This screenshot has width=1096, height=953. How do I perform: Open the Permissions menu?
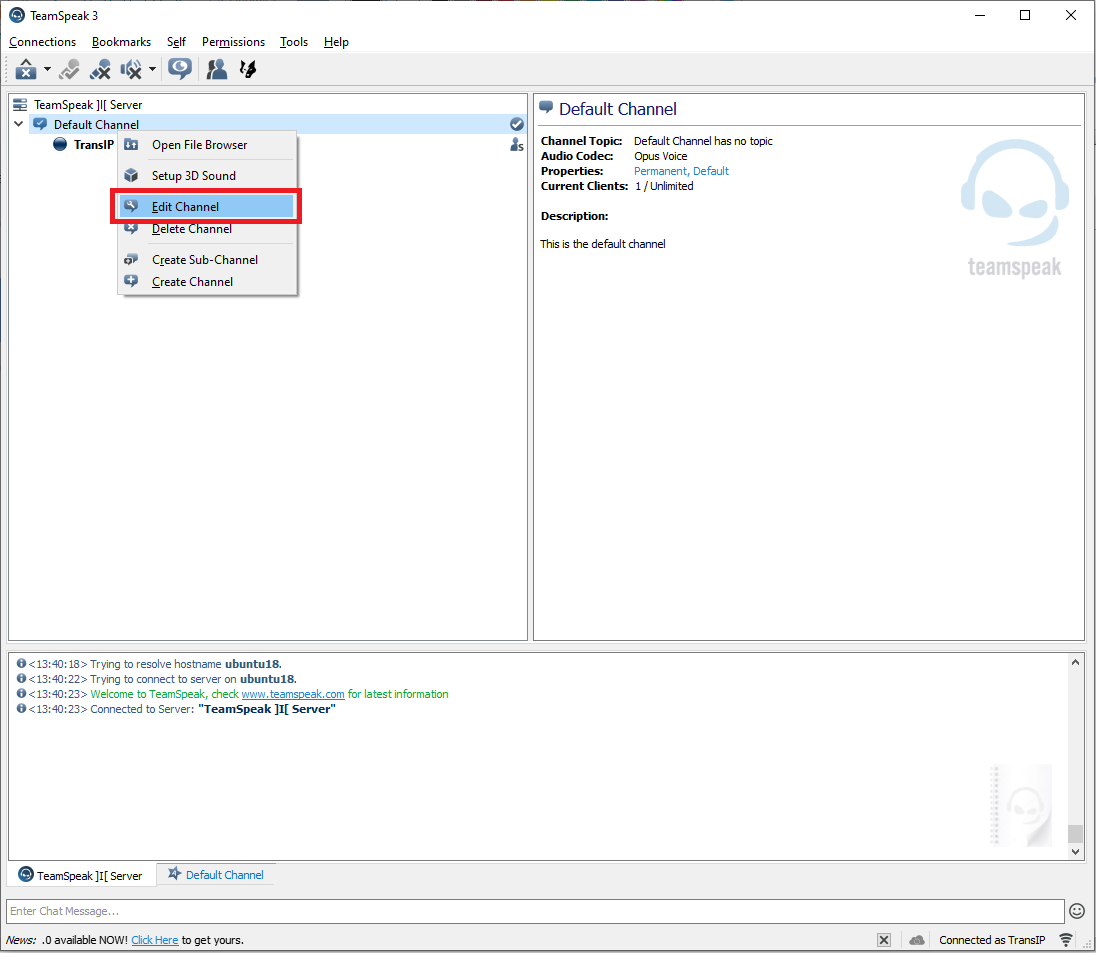[233, 42]
